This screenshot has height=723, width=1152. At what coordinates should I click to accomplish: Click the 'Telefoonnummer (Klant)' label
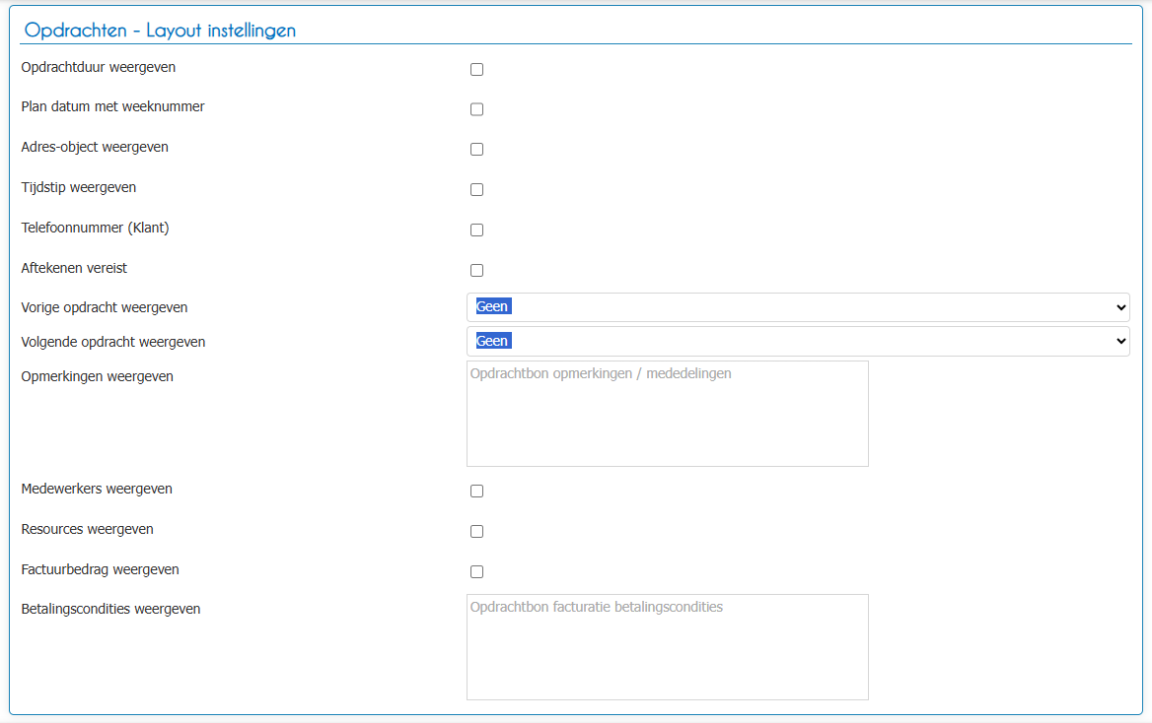tap(95, 228)
